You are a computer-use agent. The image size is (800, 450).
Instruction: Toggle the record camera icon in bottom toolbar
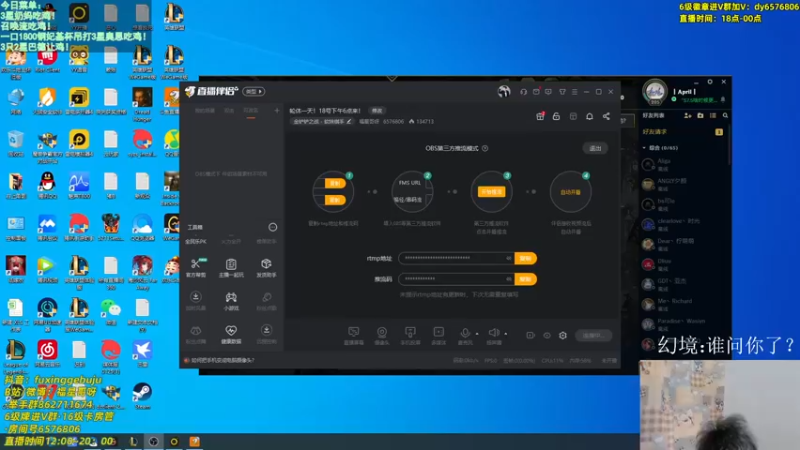tap(531, 335)
